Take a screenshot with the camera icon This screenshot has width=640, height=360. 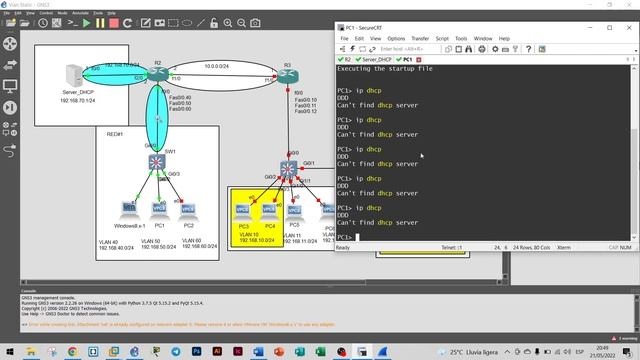coord(256,23)
